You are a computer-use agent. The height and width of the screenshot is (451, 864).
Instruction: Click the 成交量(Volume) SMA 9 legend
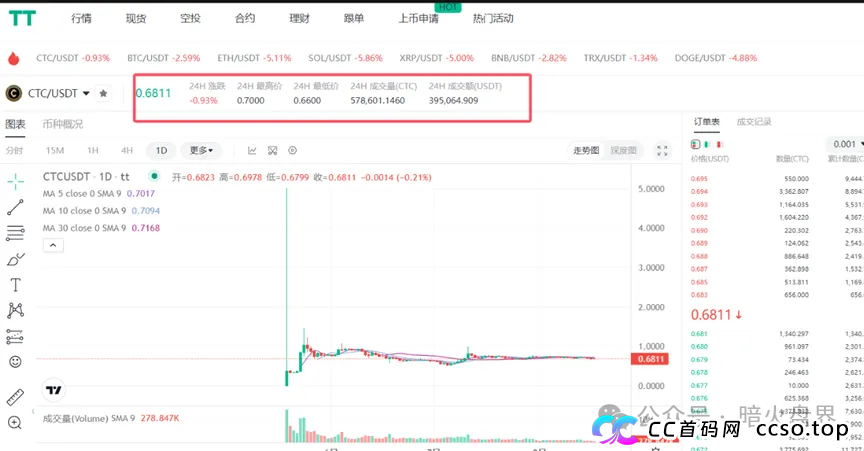pyautogui.click(x=111, y=418)
